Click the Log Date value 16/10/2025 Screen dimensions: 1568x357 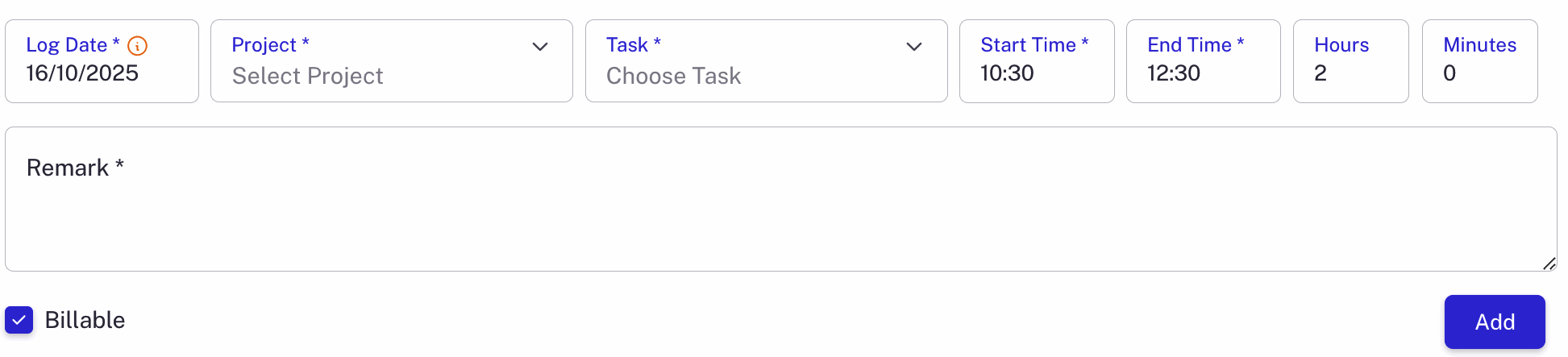pos(82,73)
